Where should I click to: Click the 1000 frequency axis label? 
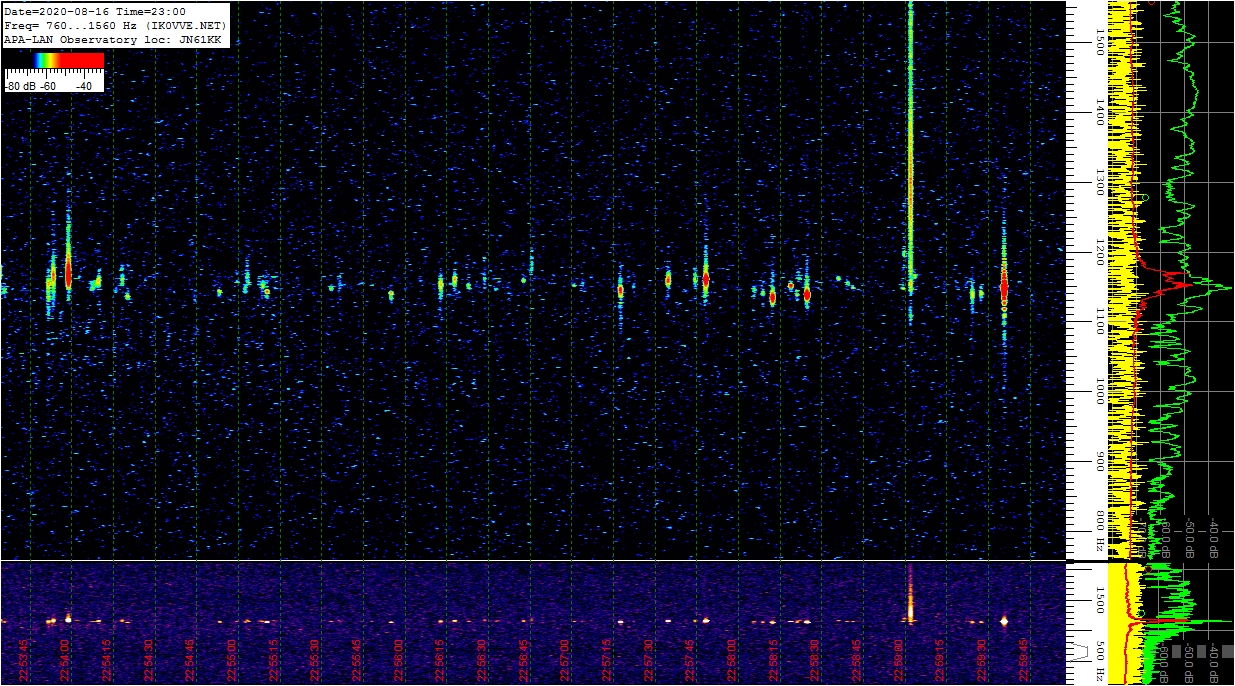pyautogui.click(x=1099, y=392)
